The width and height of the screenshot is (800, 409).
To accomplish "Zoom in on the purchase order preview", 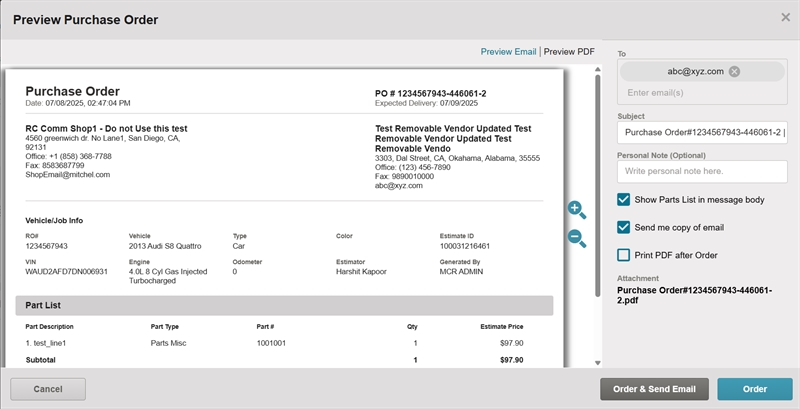I will click(x=576, y=209).
